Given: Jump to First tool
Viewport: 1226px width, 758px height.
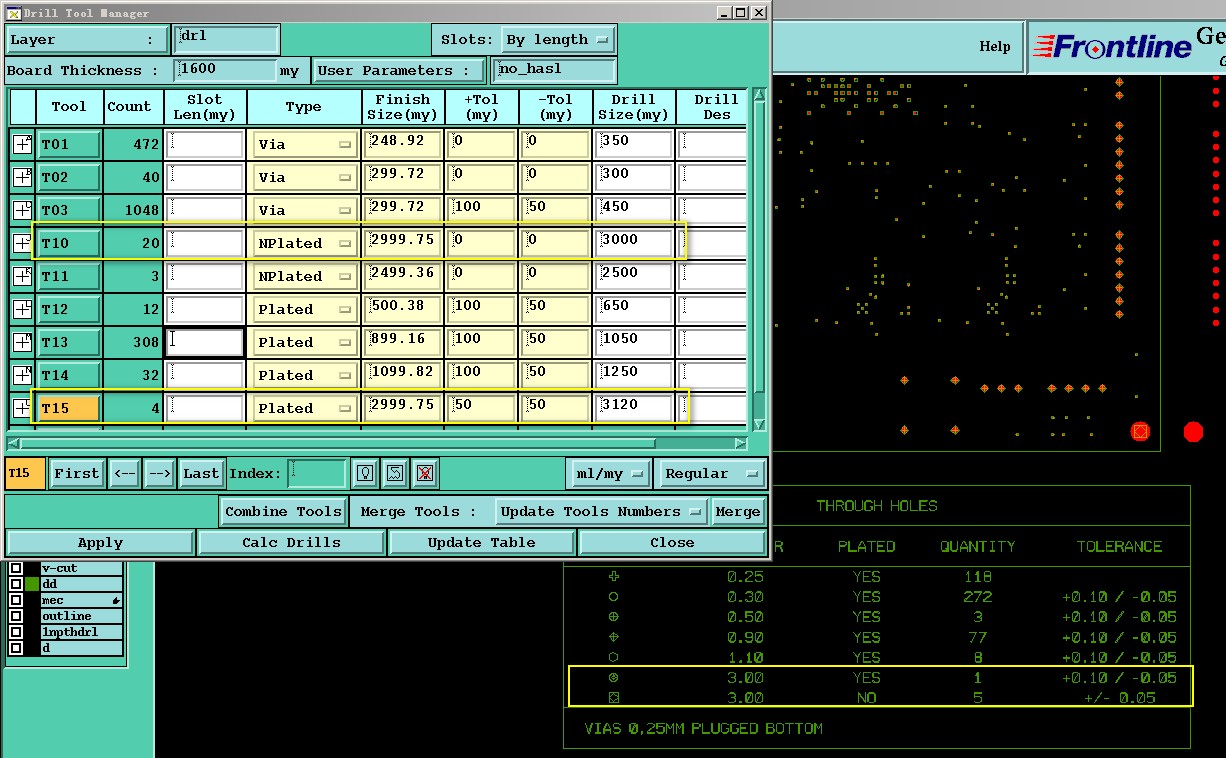Looking at the screenshot, I should (77, 473).
